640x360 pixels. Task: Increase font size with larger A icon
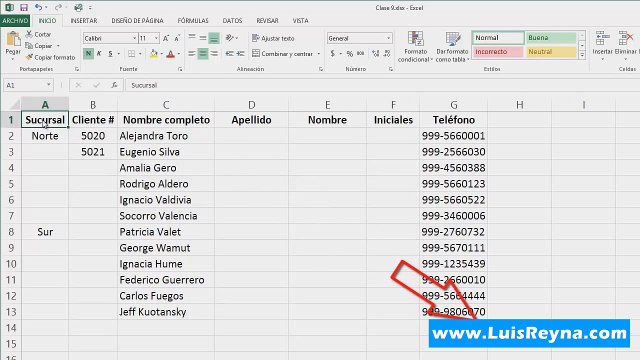166,38
